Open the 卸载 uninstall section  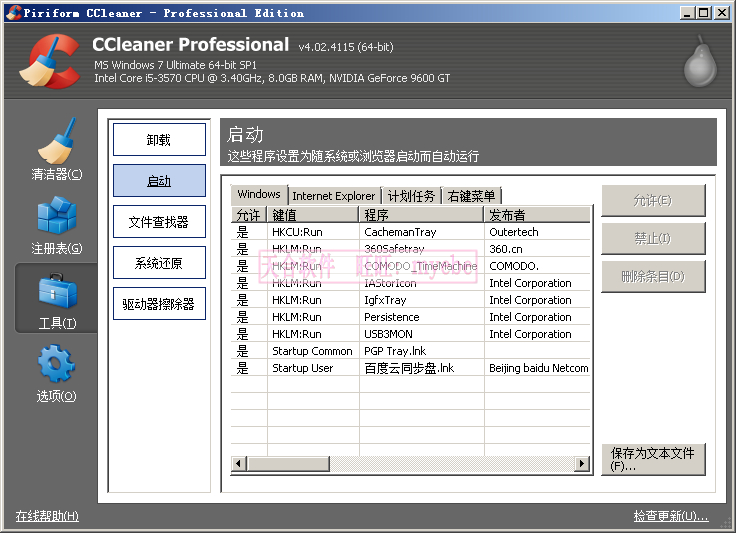point(159,139)
